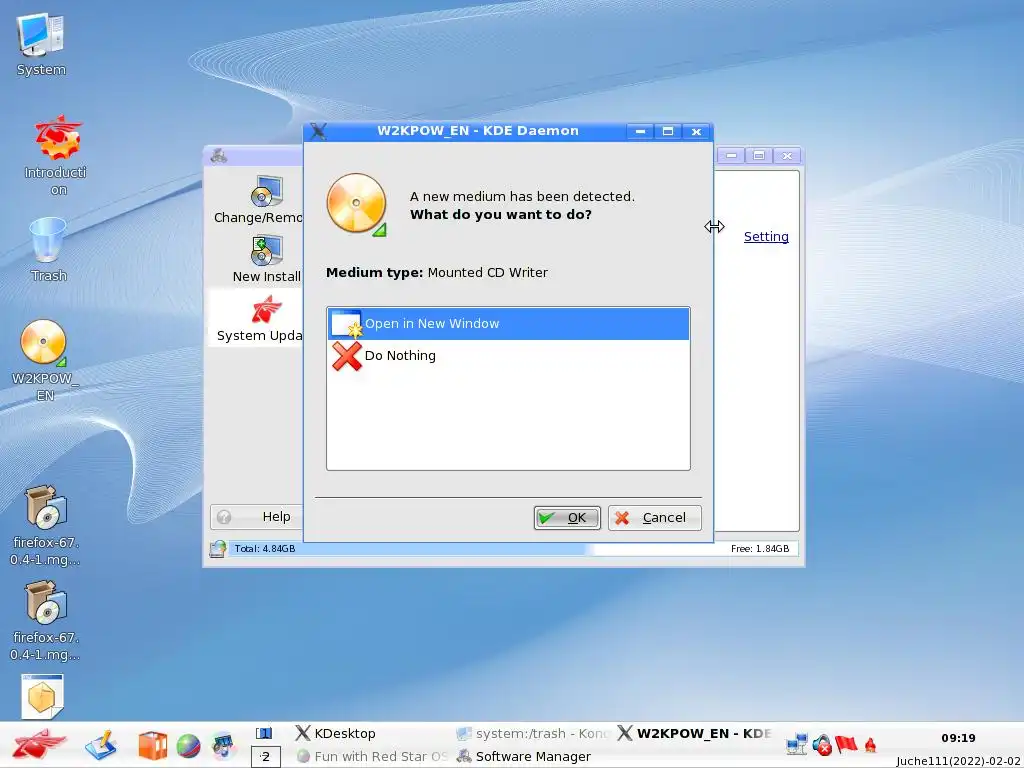
Task: Open the Trash desktop icon
Action: coord(48,250)
